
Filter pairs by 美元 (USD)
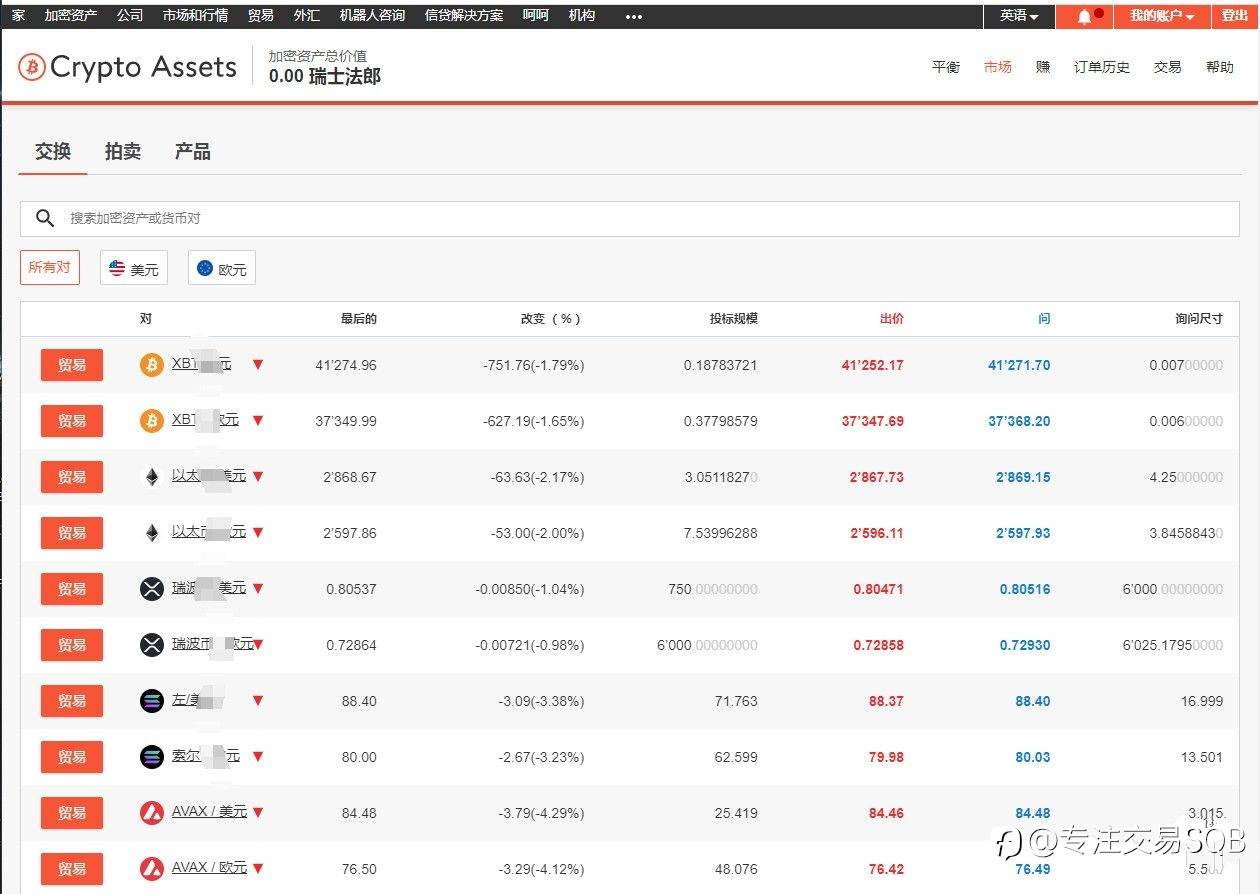tap(134, 268)
